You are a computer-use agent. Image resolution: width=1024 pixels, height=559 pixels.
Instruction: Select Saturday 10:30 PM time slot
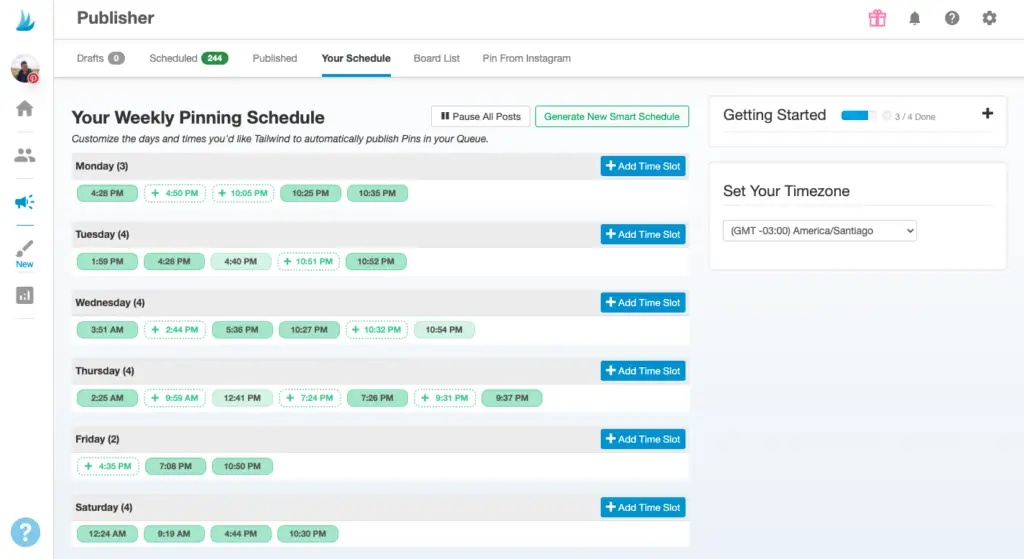coord(308,534)
